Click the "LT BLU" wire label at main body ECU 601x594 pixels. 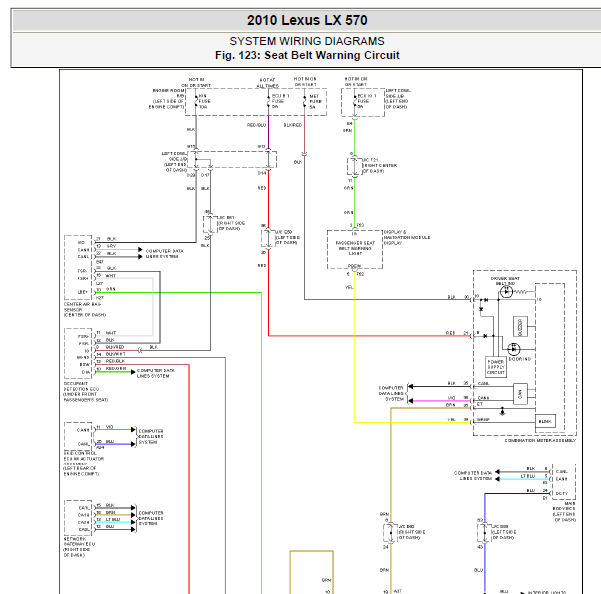click(x=527, y=476)
